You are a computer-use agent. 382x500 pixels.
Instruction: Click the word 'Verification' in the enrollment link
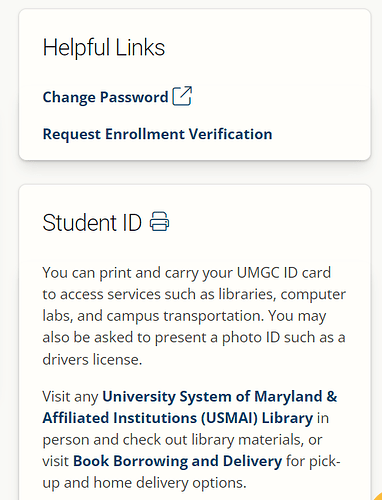(x=231, y=134)
